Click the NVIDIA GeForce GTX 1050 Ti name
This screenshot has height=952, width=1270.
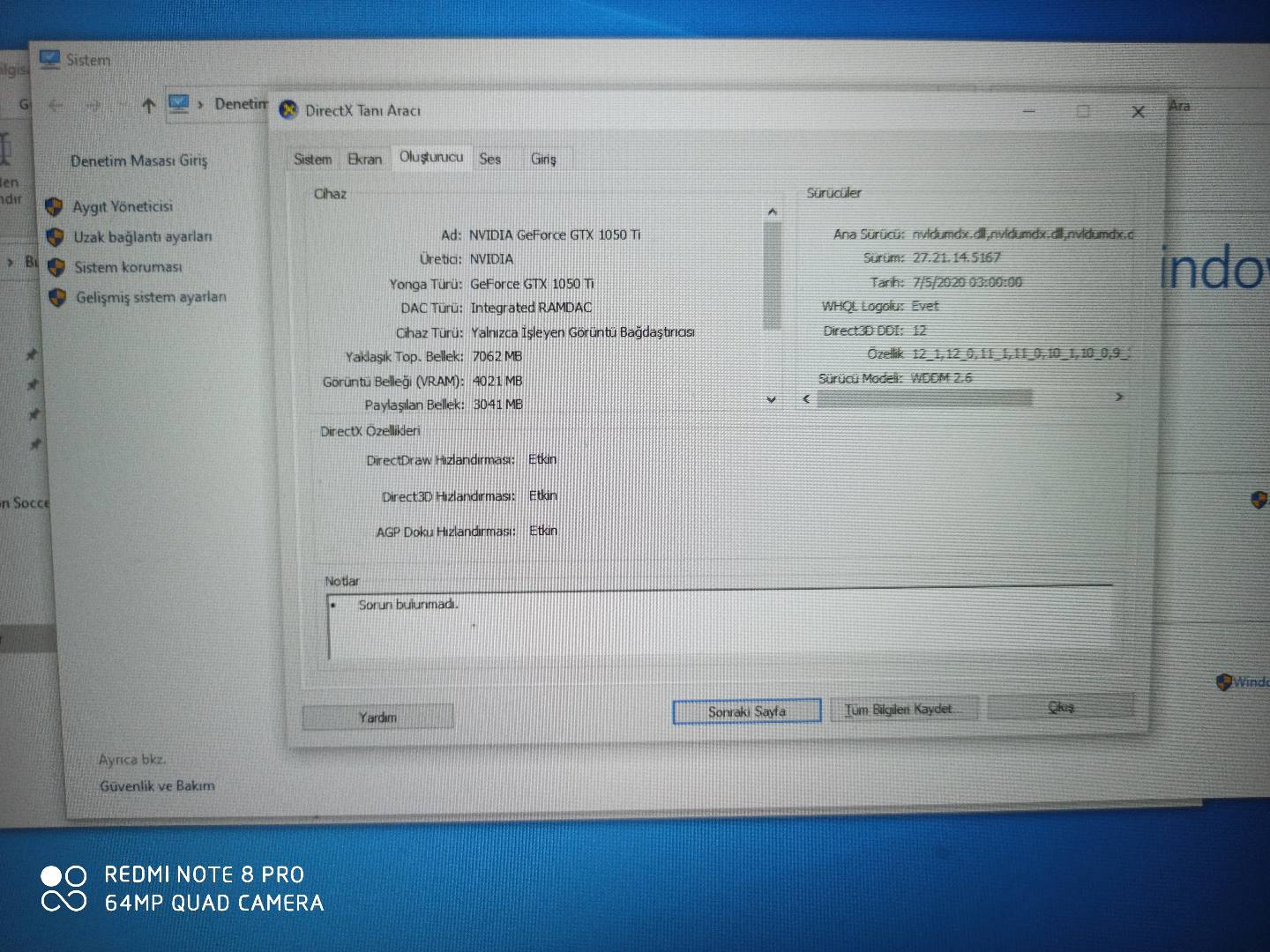point(555,234)
